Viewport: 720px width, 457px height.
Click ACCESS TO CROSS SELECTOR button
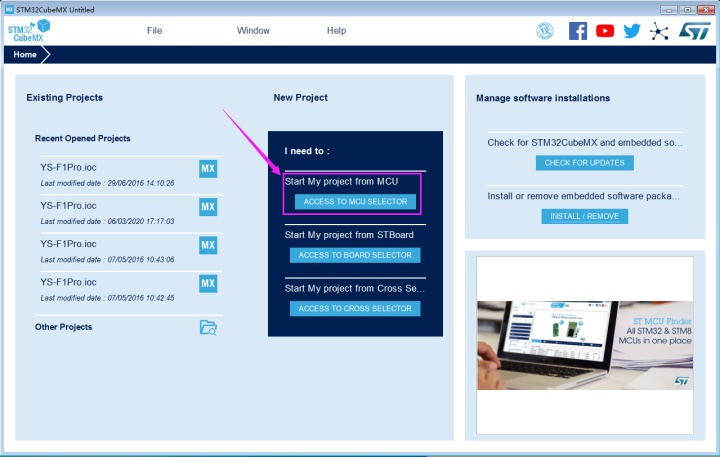pos(355,309)
